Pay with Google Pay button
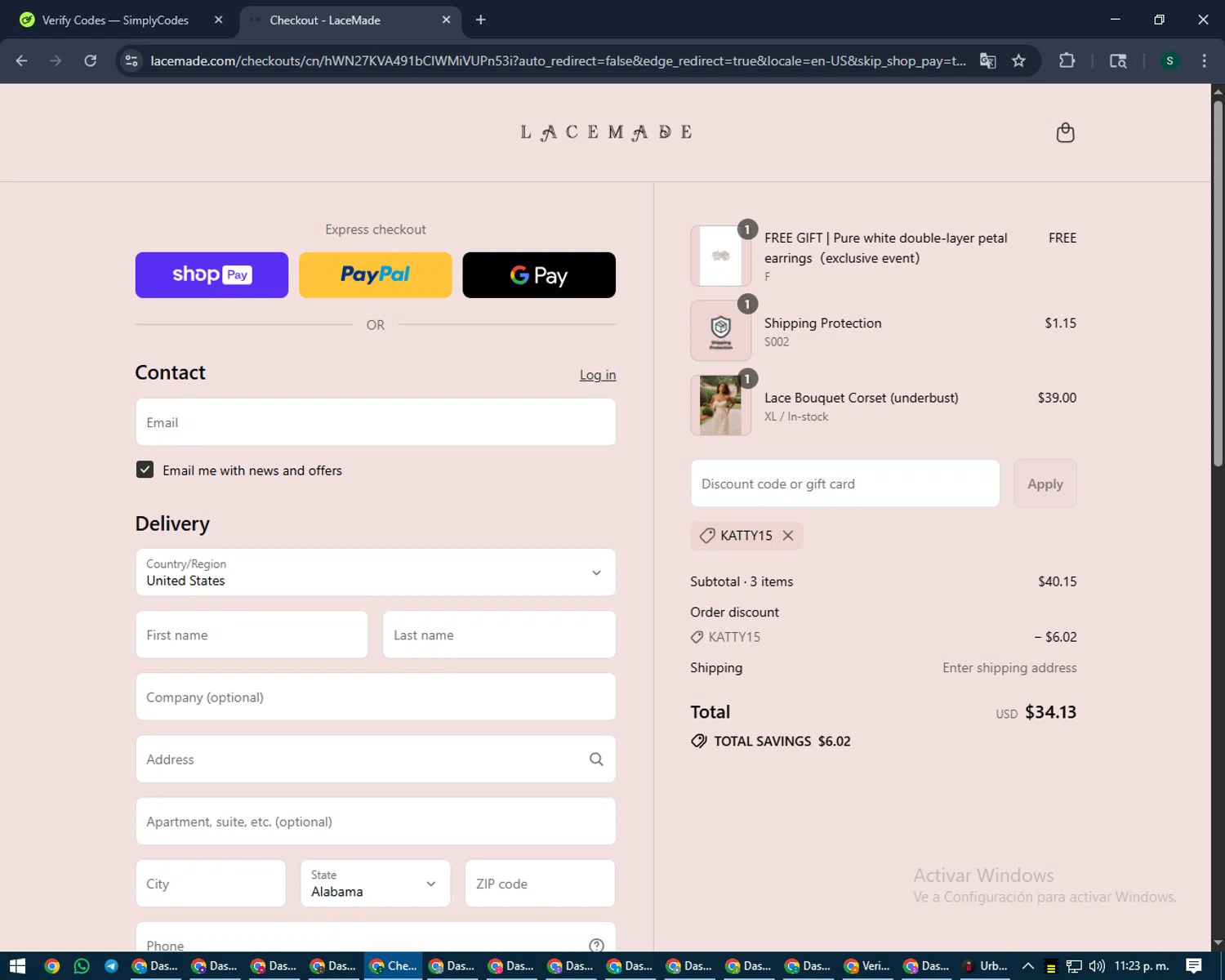 point(539,275)
